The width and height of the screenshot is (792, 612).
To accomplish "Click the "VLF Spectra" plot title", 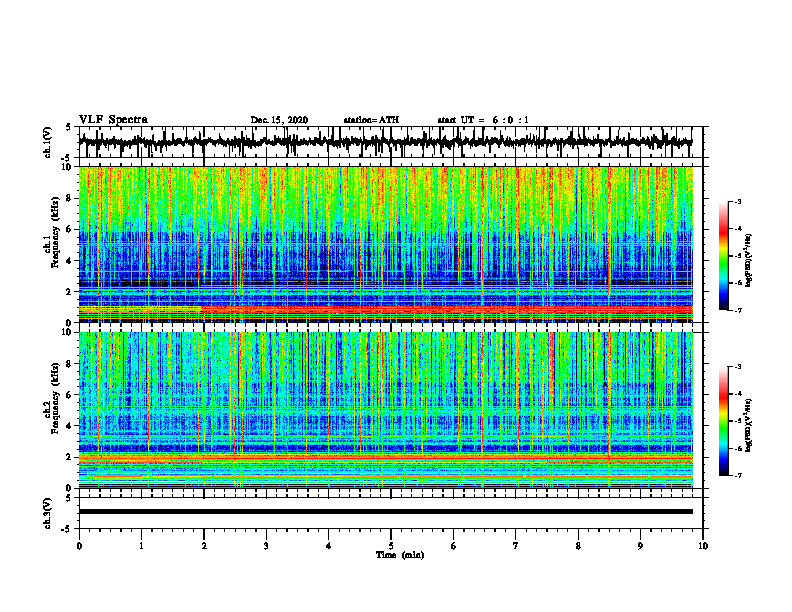I will click(x=113, y=120).
